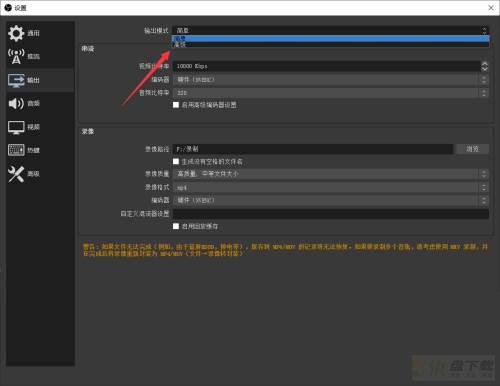Open the recording format mp4 dropdown
This screenshot has height=386, width=500.
click(331, 188)
